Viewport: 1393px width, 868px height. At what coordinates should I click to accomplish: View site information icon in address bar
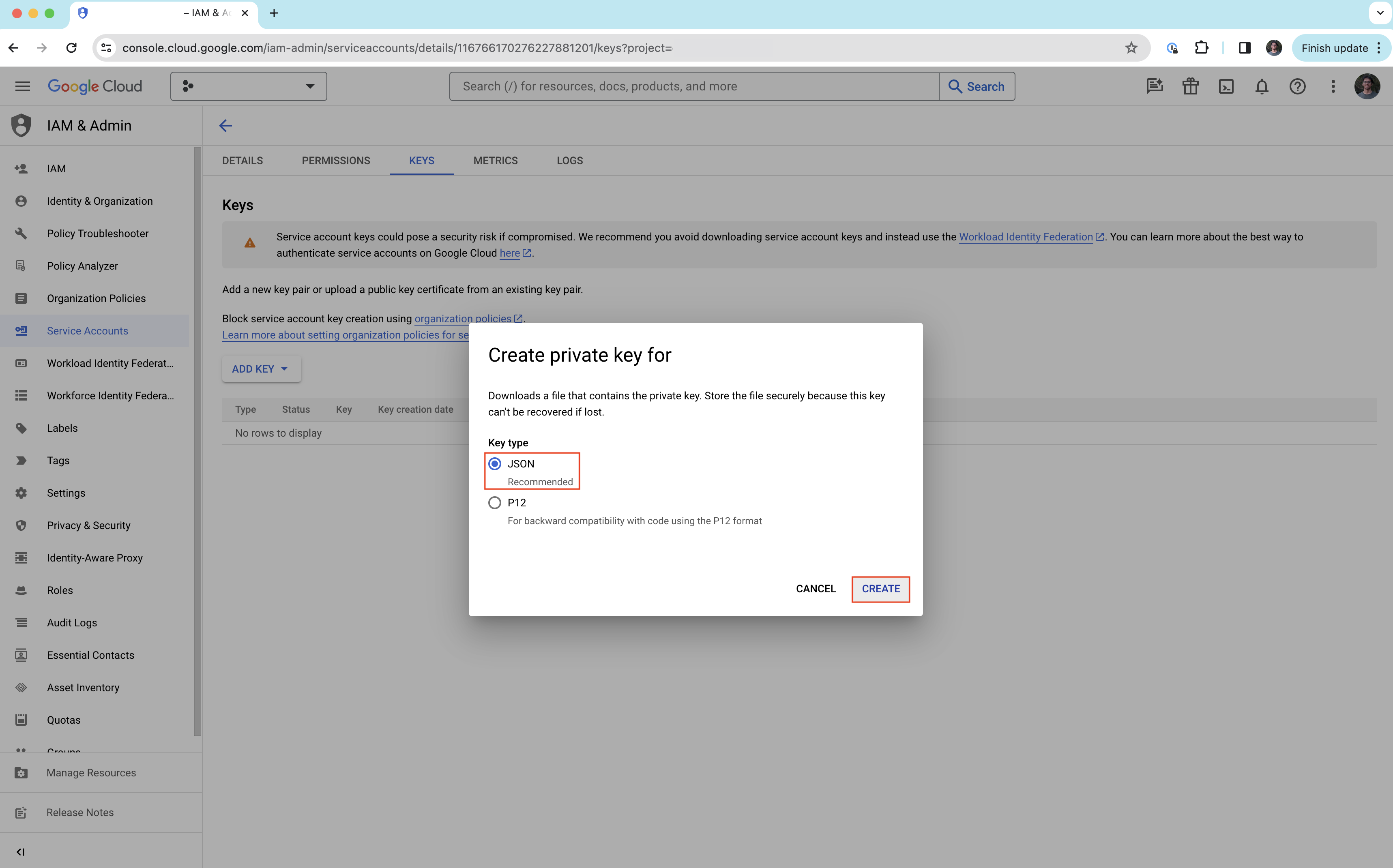click(106, 48)
